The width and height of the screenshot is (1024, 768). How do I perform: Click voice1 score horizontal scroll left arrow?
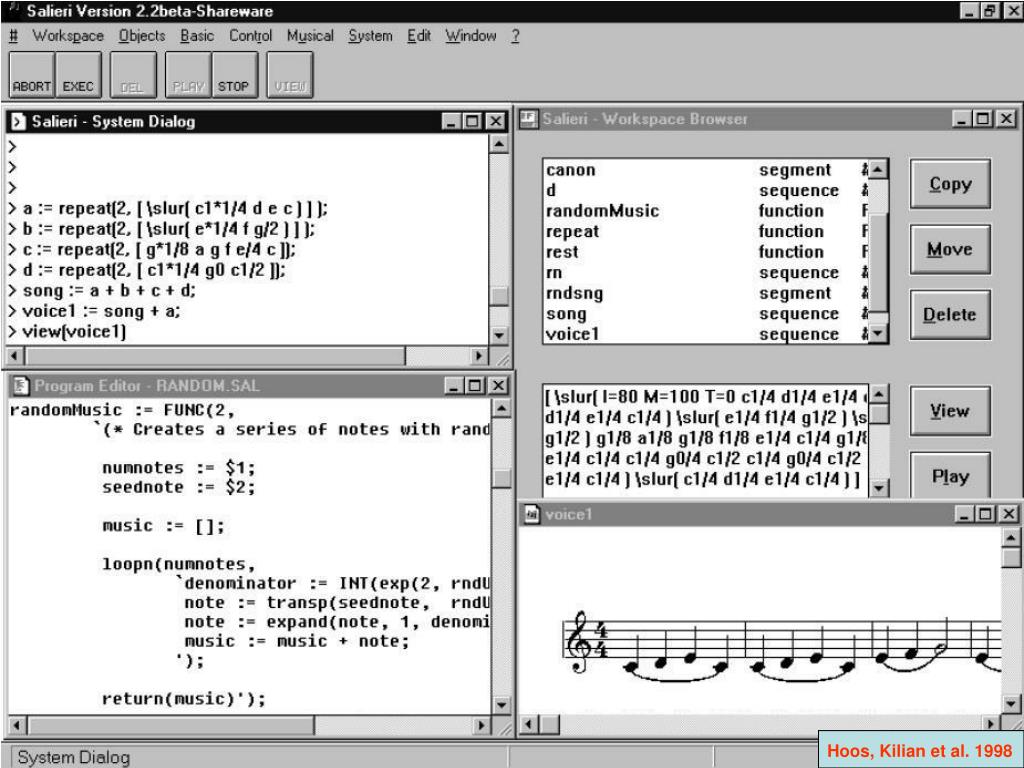[x=530, y=724]
